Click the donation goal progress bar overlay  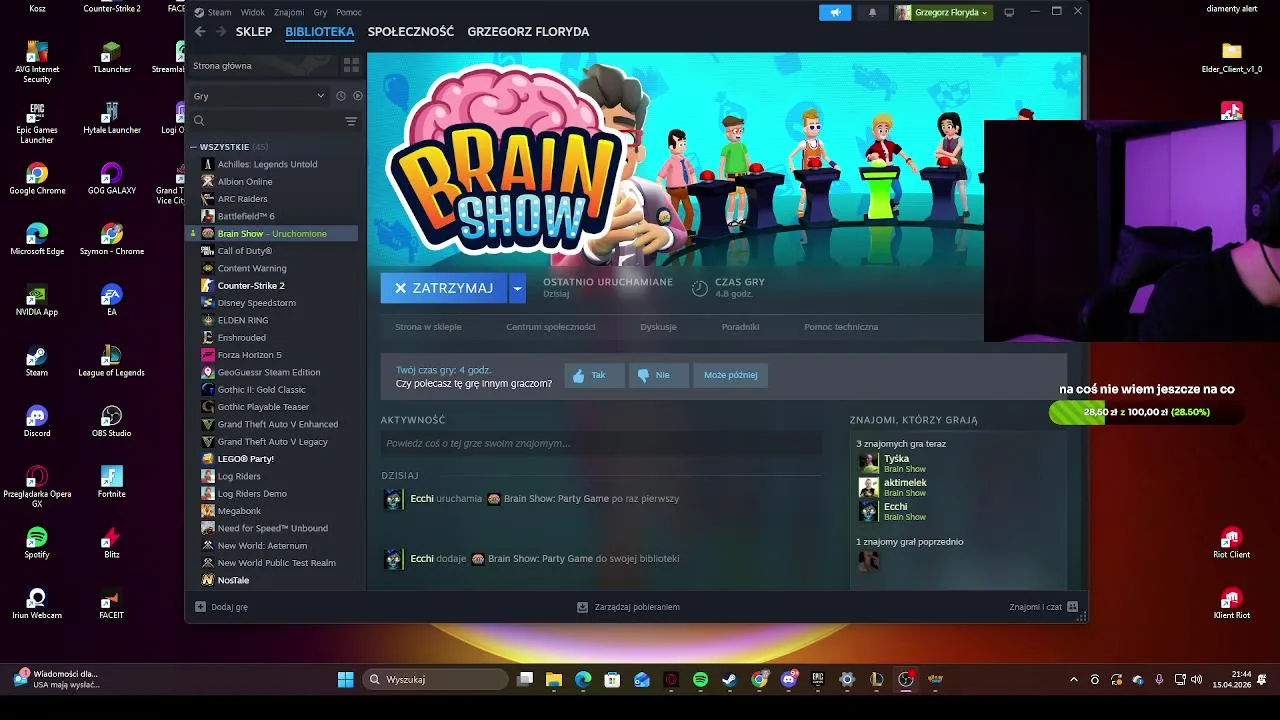[1145, 412]
